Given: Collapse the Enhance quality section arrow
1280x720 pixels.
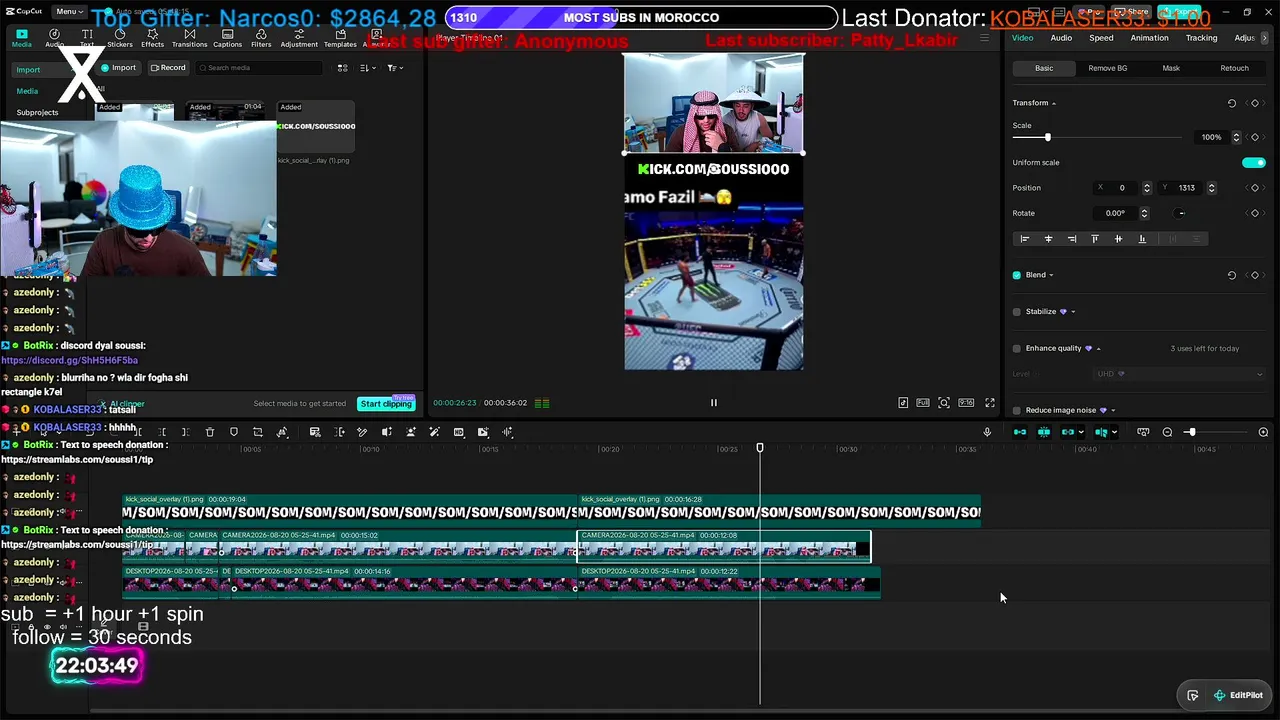Looking at the screenshot, I should 1098,349.
